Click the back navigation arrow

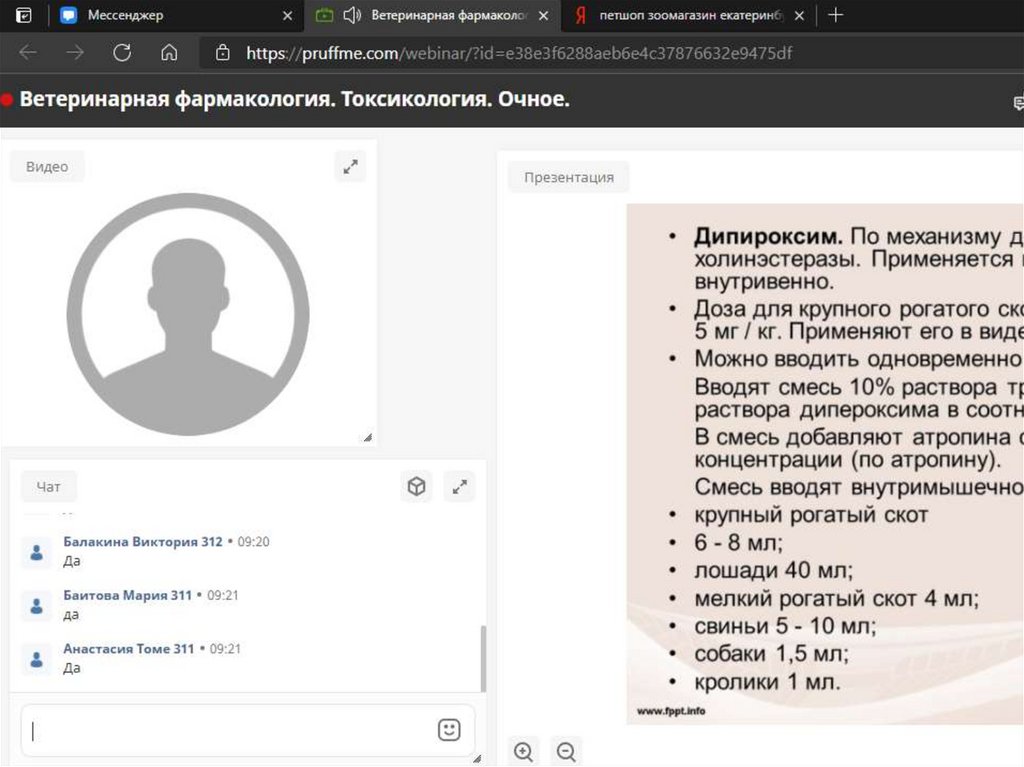click(28, 53)
